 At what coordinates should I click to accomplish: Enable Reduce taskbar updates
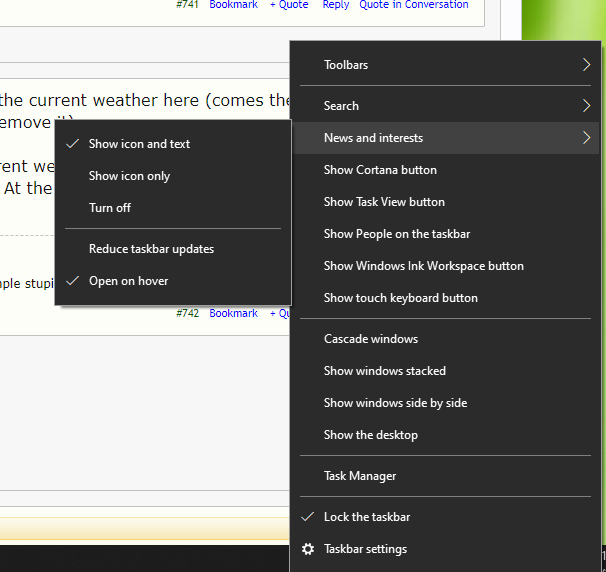(x=151, y=249)
